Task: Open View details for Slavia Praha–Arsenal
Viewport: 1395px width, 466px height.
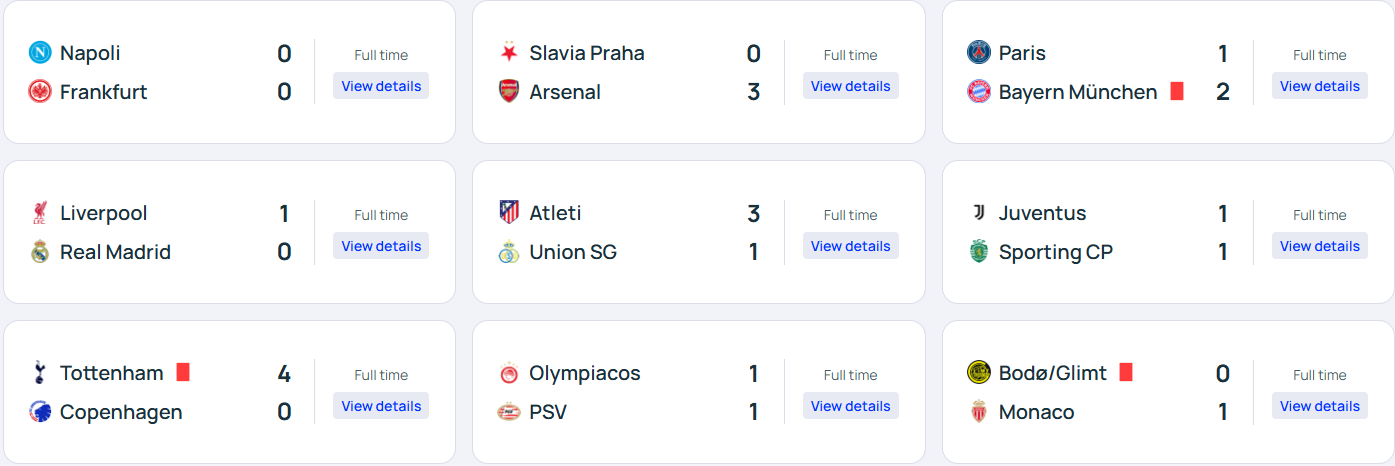Action: (850, 86)
